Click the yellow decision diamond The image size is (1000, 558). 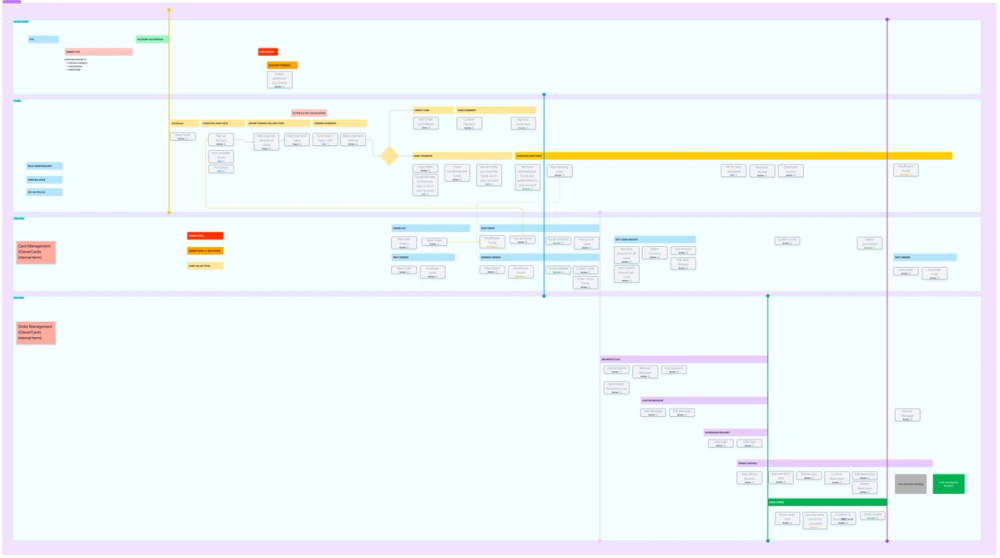tap(389, 156)
